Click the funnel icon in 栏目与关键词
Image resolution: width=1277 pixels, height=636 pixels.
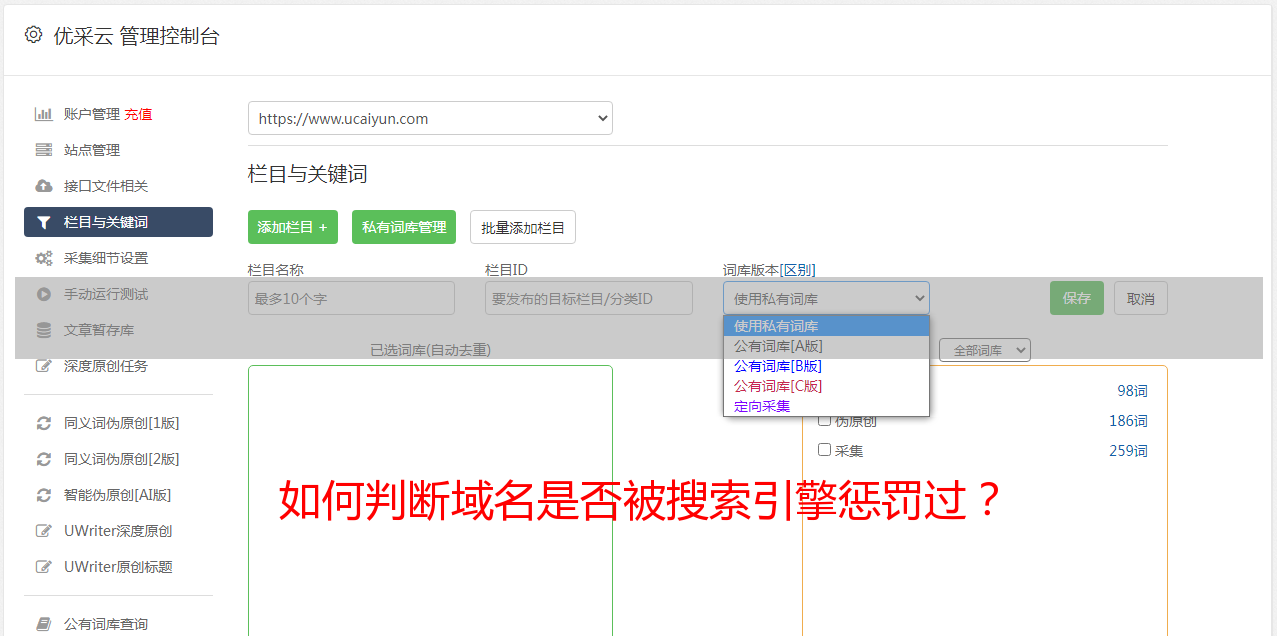pyautogui.click(x=44, y=222)
